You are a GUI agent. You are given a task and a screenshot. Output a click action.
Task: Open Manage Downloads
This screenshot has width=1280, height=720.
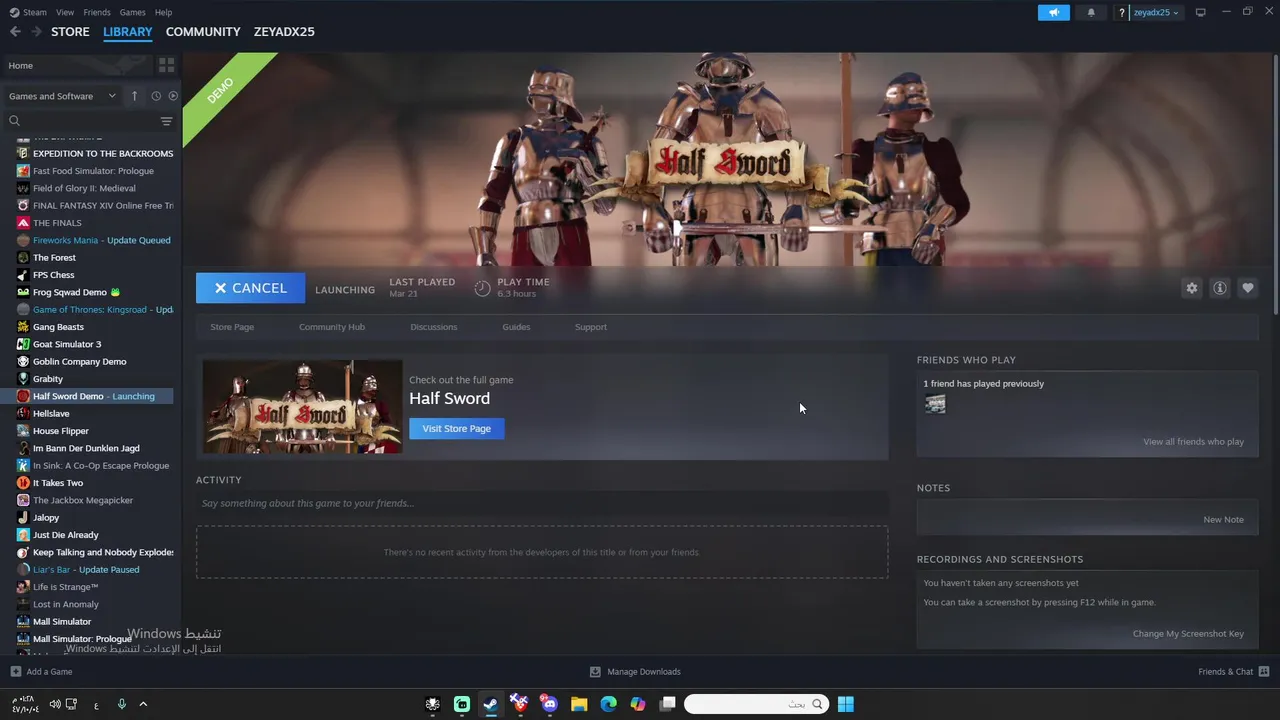635,672
